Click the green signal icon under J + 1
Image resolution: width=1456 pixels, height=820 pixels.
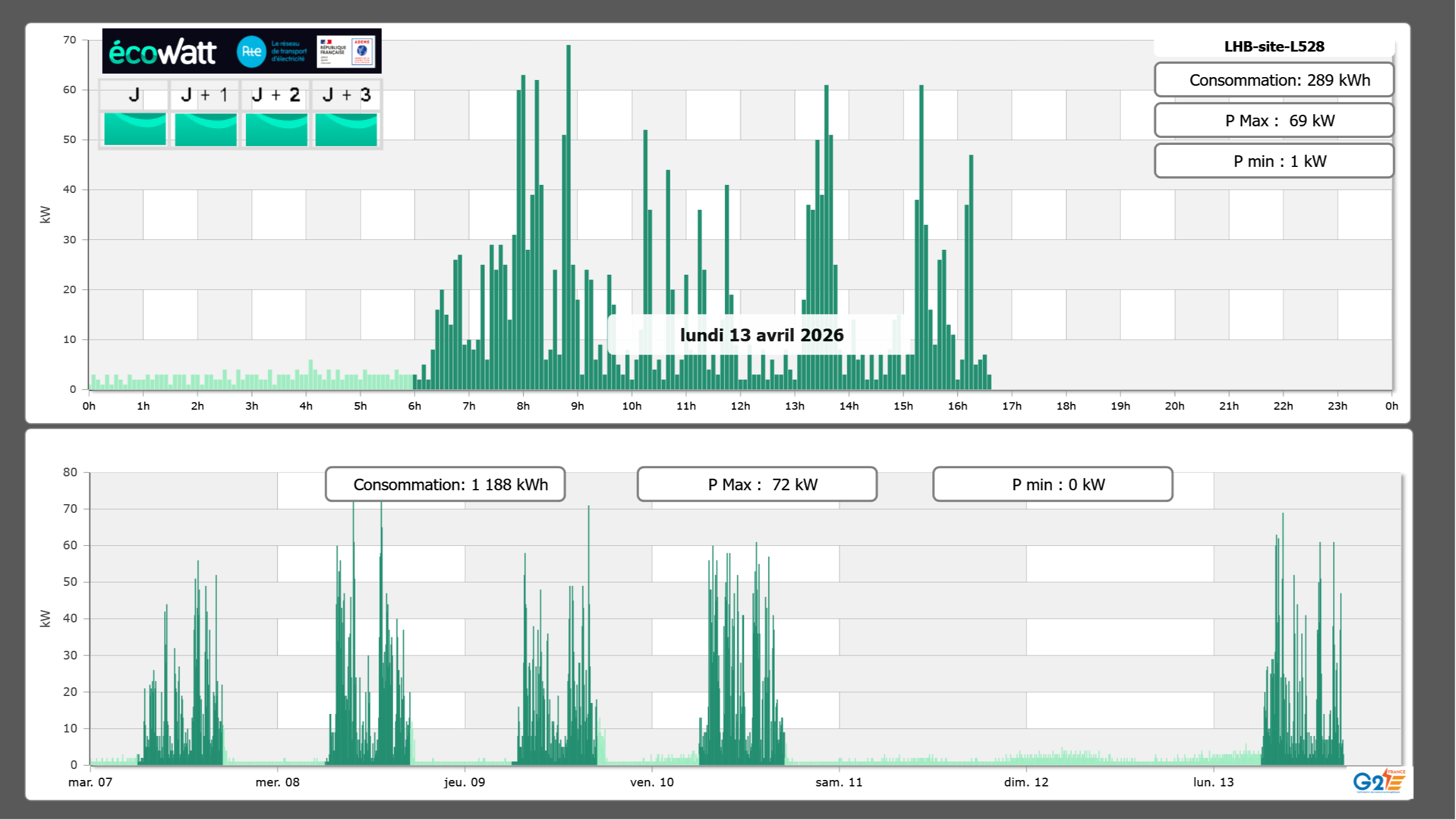point(205,129)
